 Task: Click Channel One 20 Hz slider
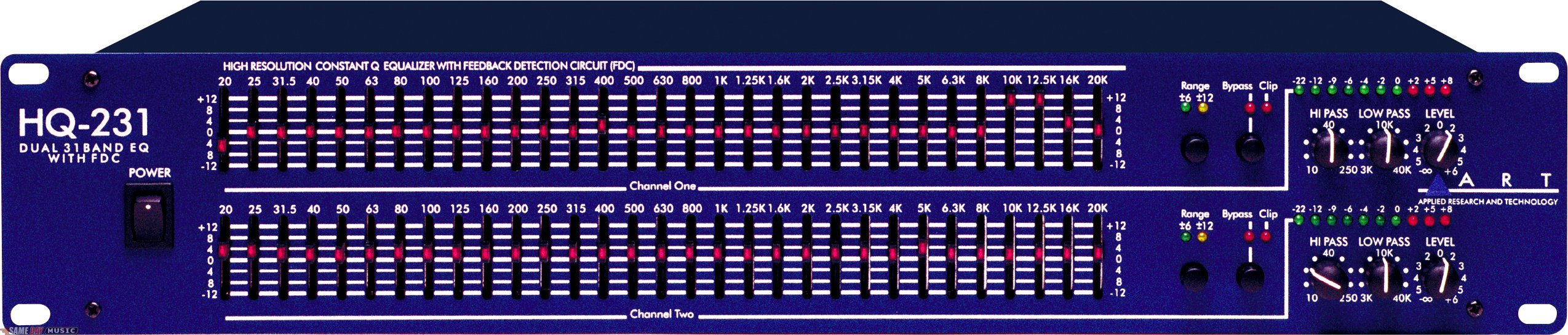click(x=223, y=144)
